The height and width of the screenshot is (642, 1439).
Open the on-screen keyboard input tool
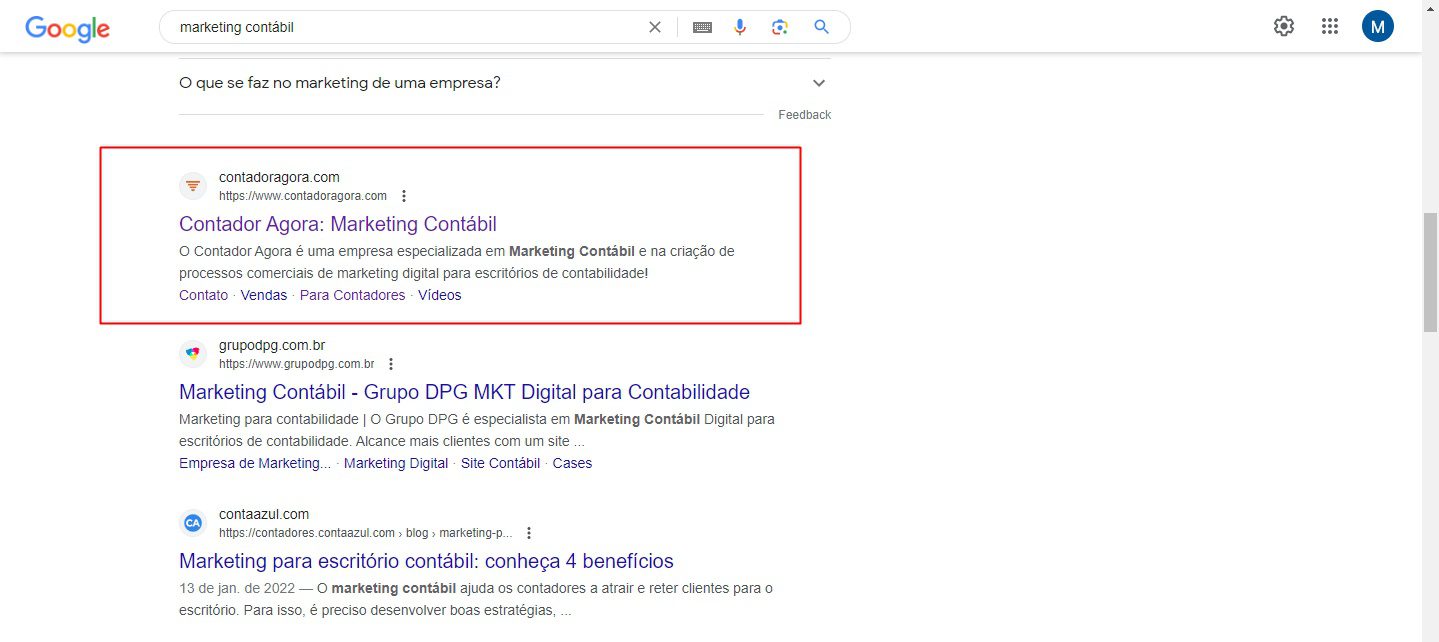[x=702, y=27]
